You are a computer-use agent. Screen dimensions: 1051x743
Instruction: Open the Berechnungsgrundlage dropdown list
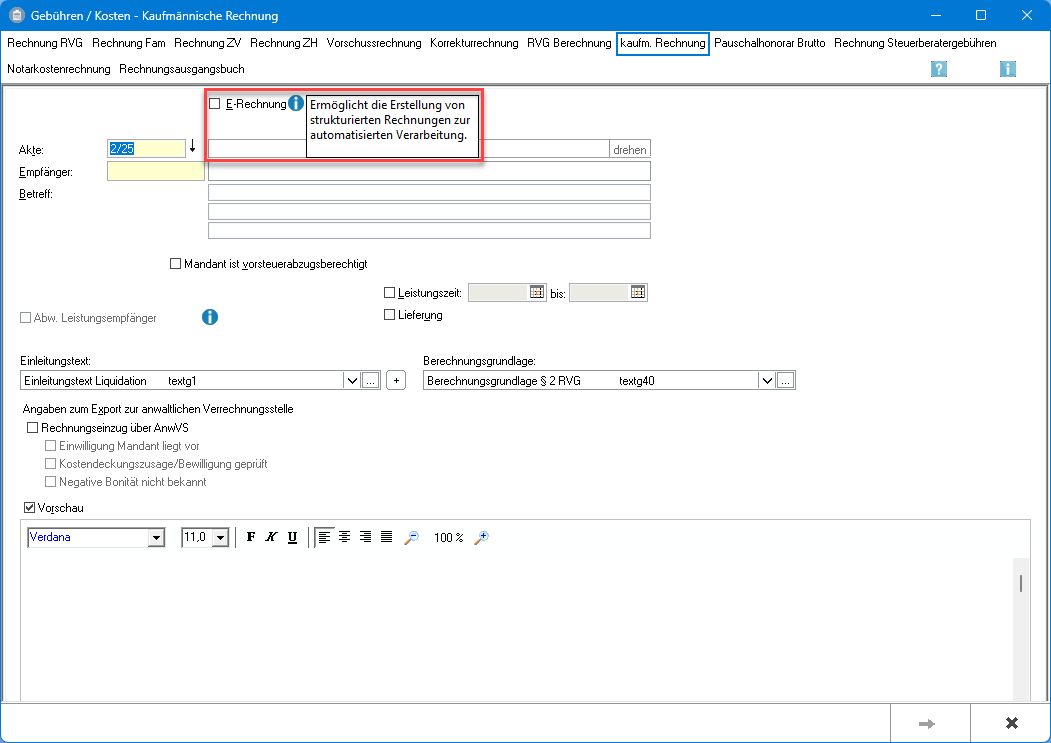pyautogui.click(x=767, y=380)
